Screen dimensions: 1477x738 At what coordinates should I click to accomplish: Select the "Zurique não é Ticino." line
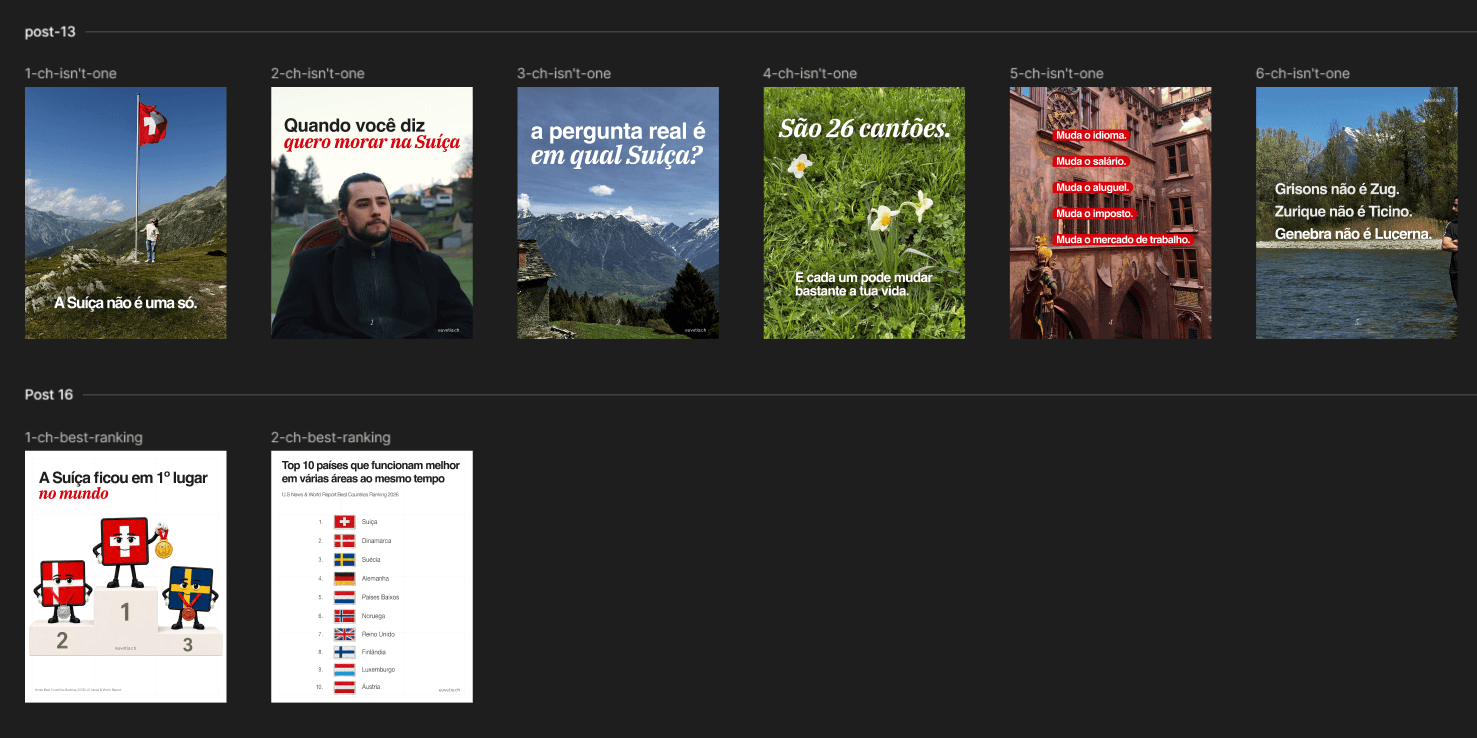[x=1343, y=212]
